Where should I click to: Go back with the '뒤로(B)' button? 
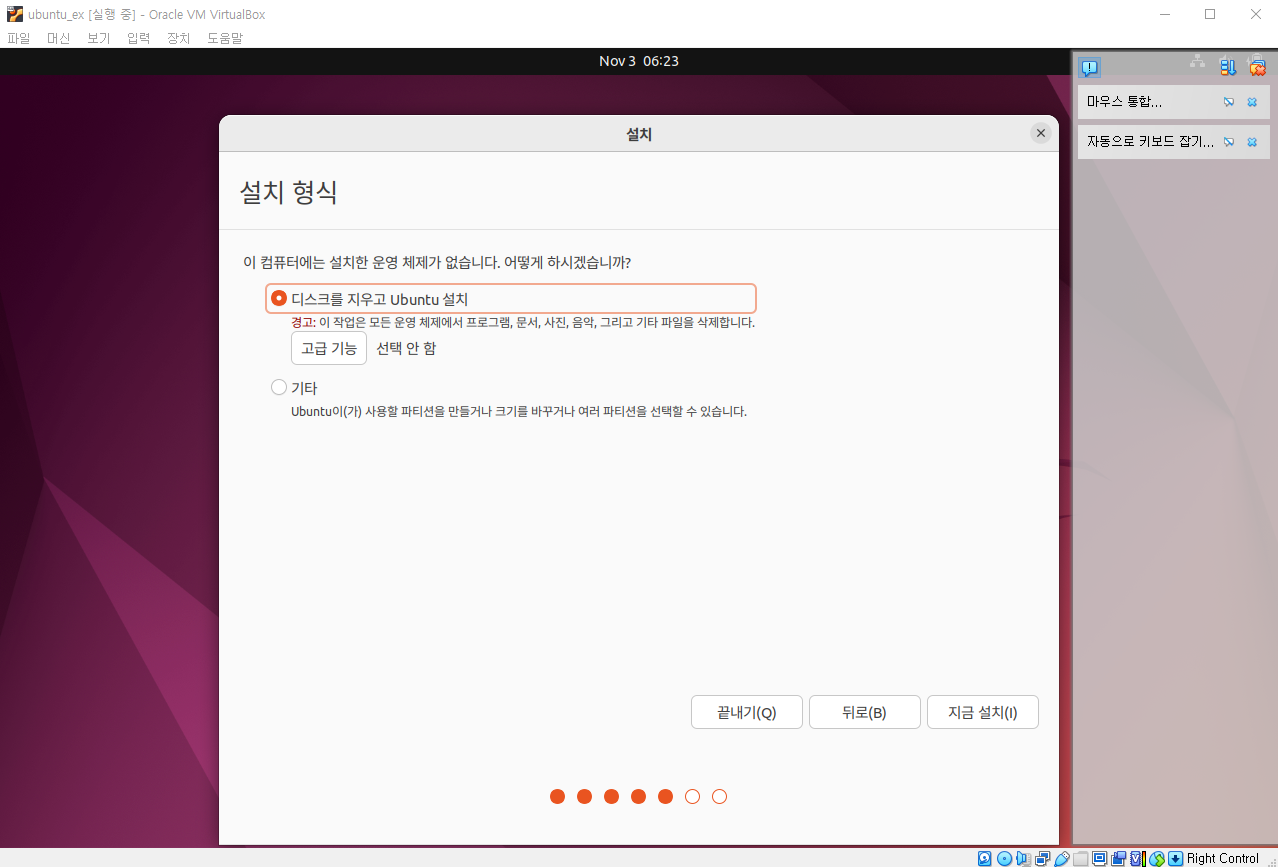(x=864, y=712)
